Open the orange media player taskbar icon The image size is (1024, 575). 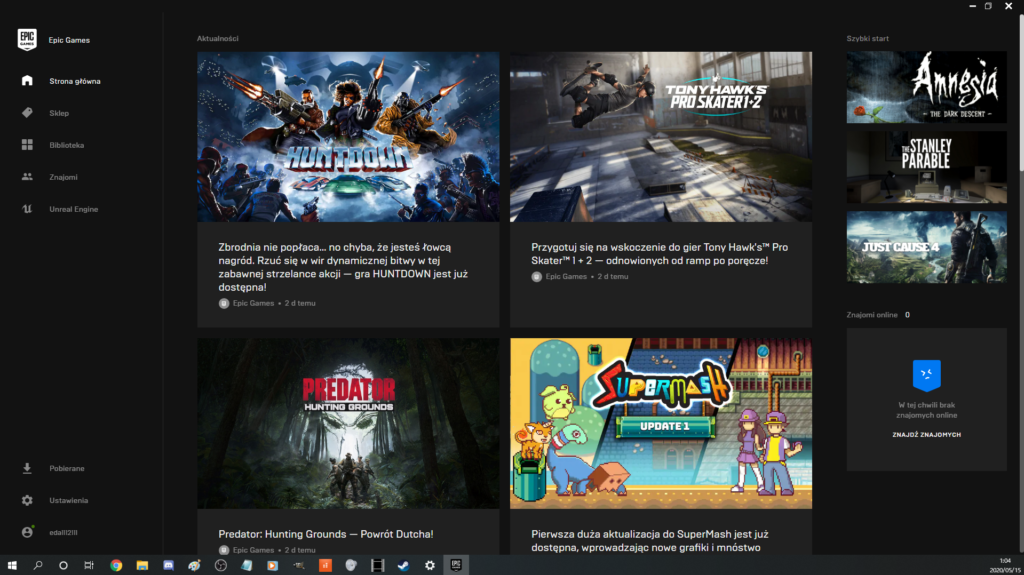click(x=273, y=565)
